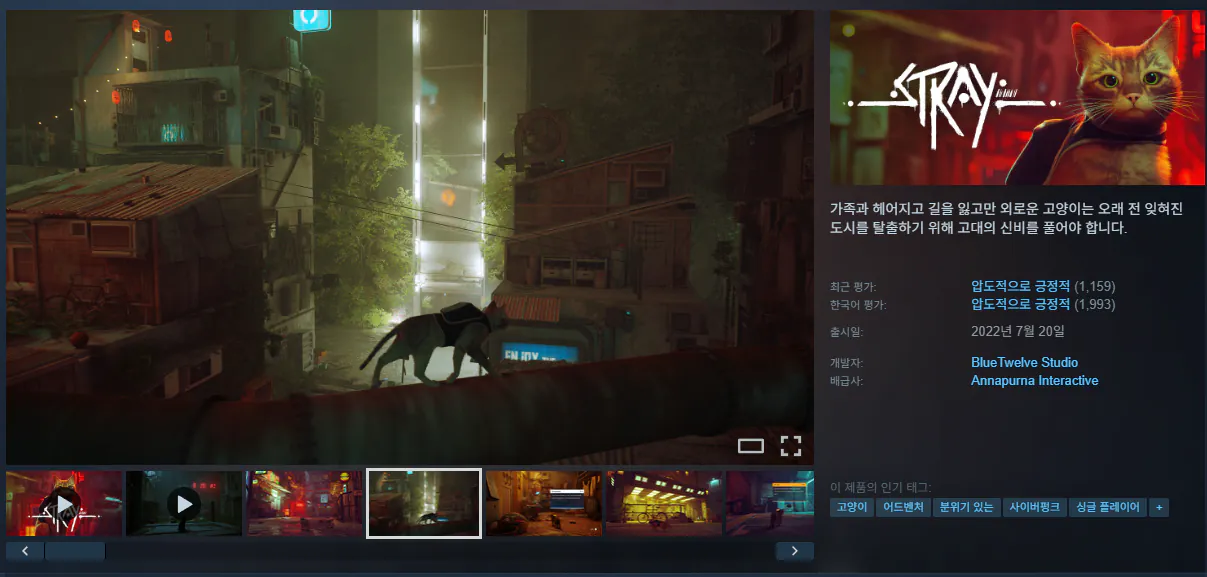Click the previous arrow in the media carousel
Image resolution: width=1207 pixels, height=577 pixels.
[24, 550]
